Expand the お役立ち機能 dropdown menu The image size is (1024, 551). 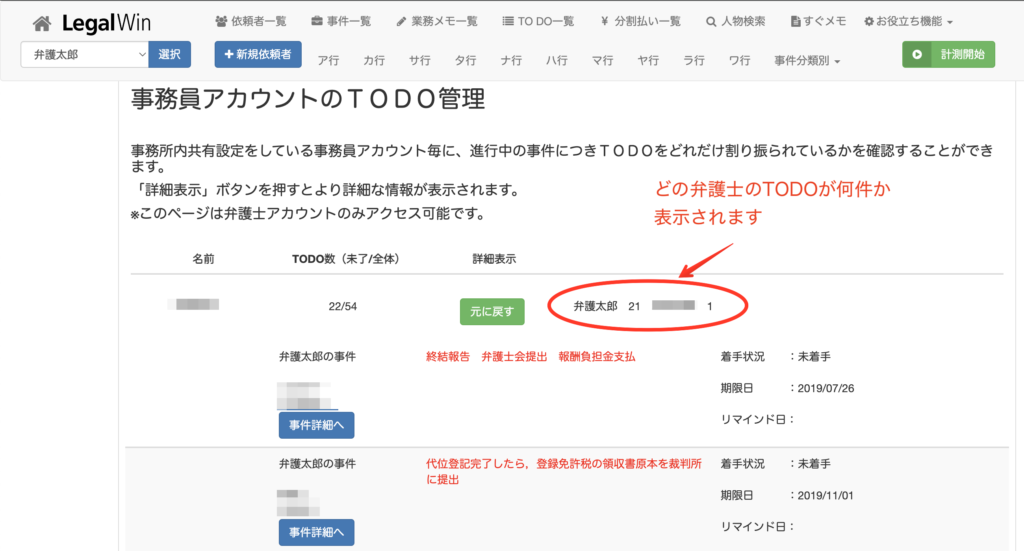tap(907, 21)
